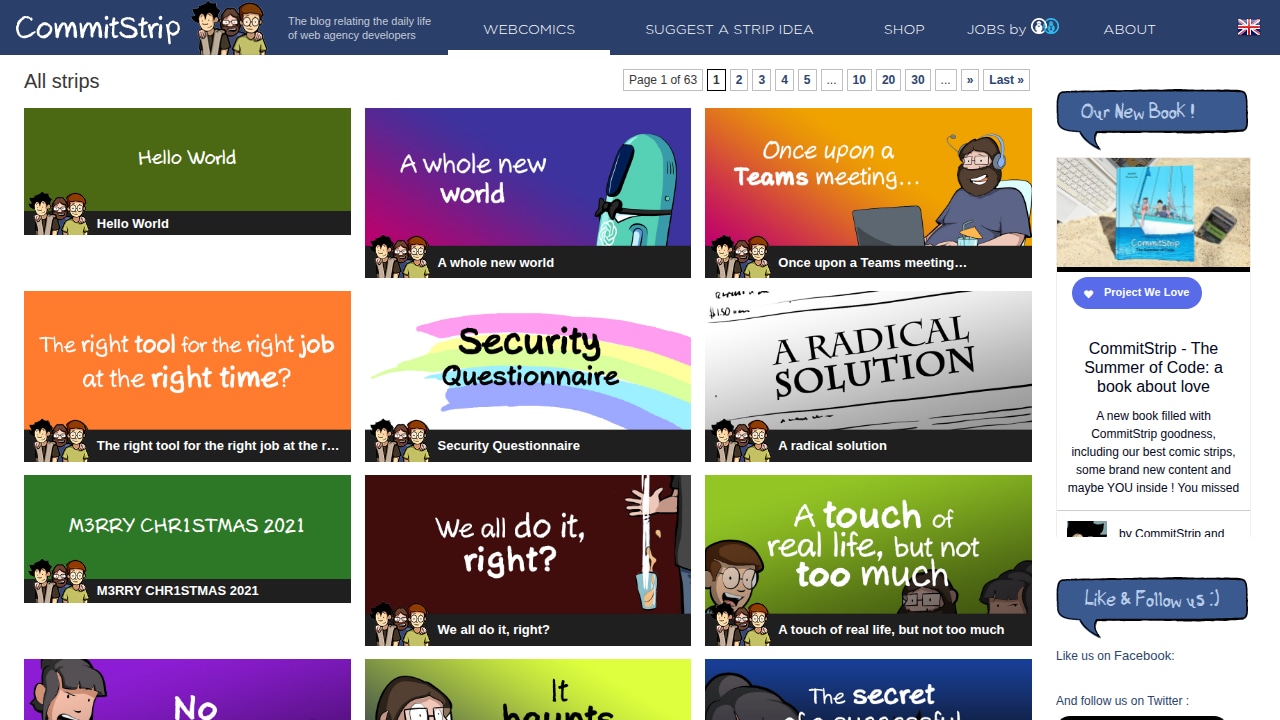The width and height of the screenshot is (1280, 720).
Task: Go to page 4 of strips
Action: (x=785, y=80)
